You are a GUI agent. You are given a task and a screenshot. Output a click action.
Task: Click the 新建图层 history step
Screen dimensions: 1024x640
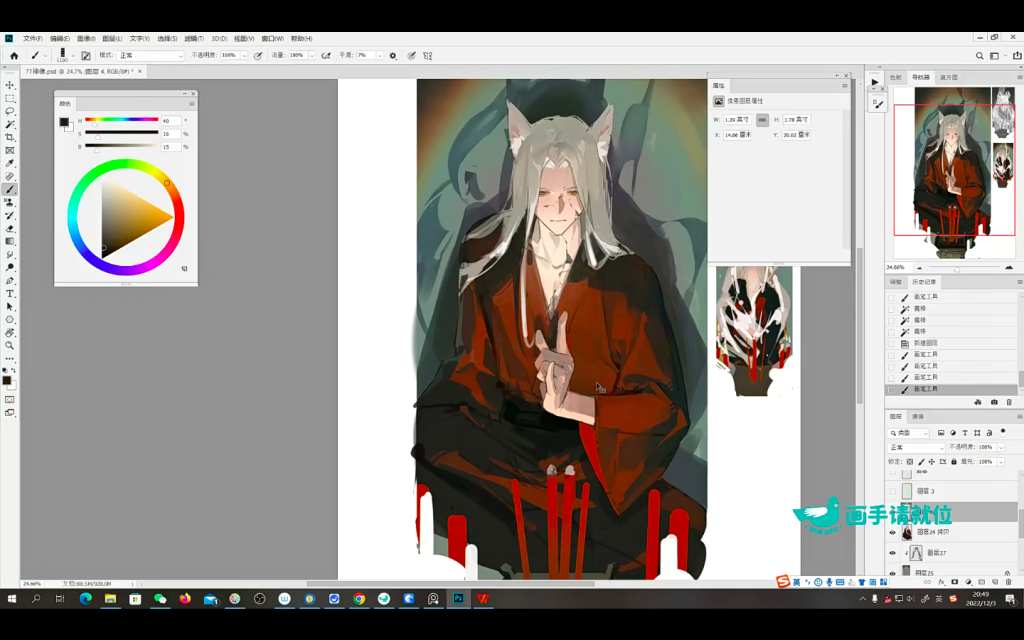click(925, 343)
